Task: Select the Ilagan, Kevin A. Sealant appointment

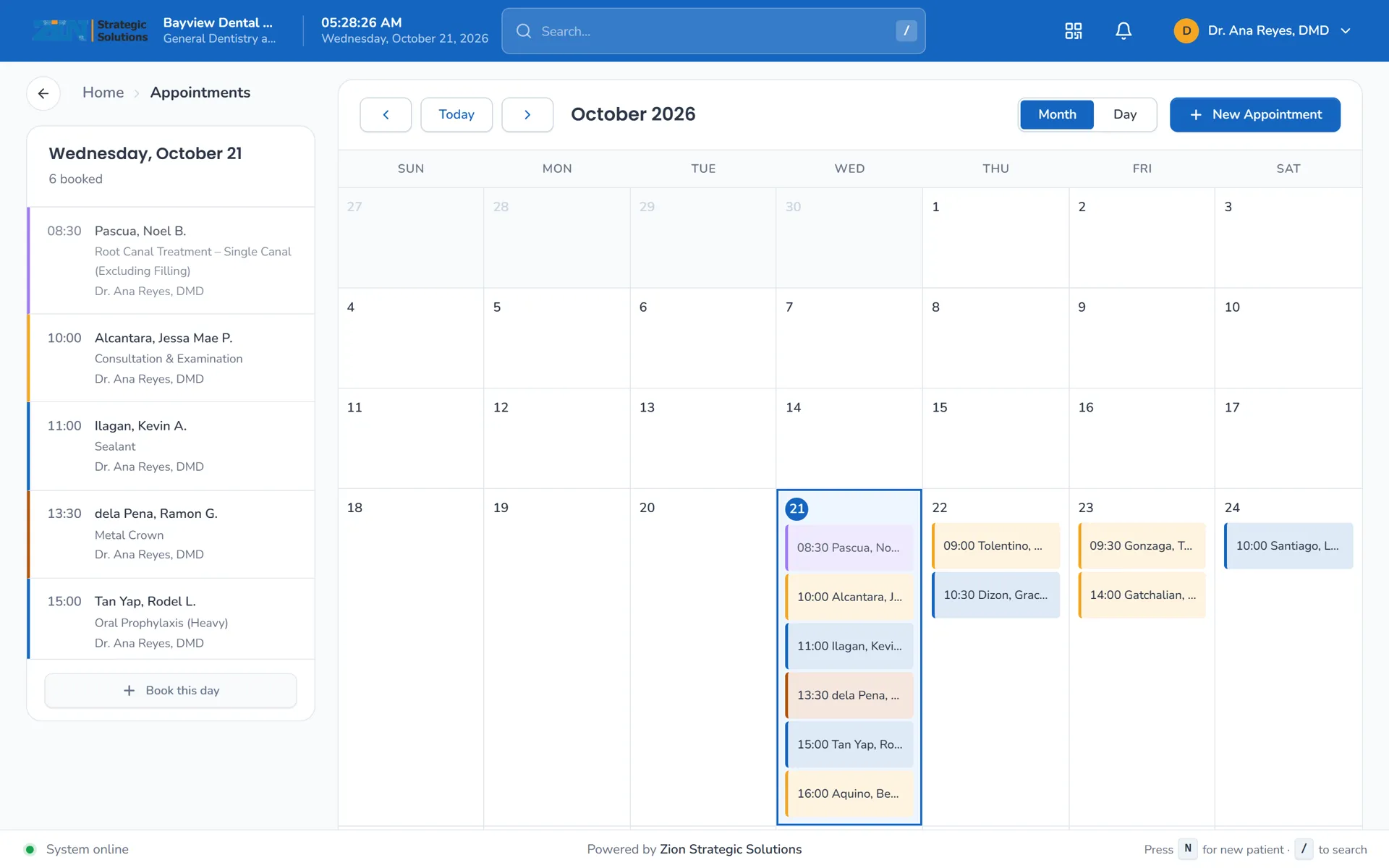Action: [171, 446]
